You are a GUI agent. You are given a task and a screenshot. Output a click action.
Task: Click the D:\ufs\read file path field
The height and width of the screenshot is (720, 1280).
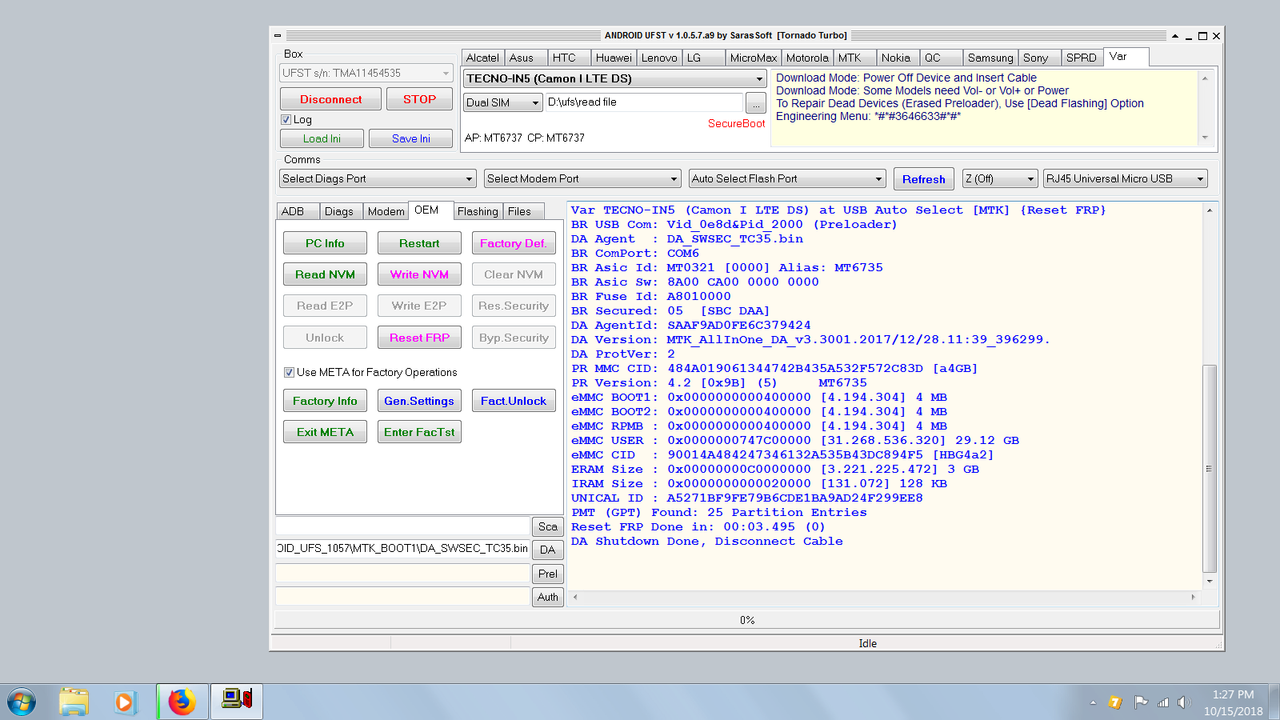tap(643, 102)
